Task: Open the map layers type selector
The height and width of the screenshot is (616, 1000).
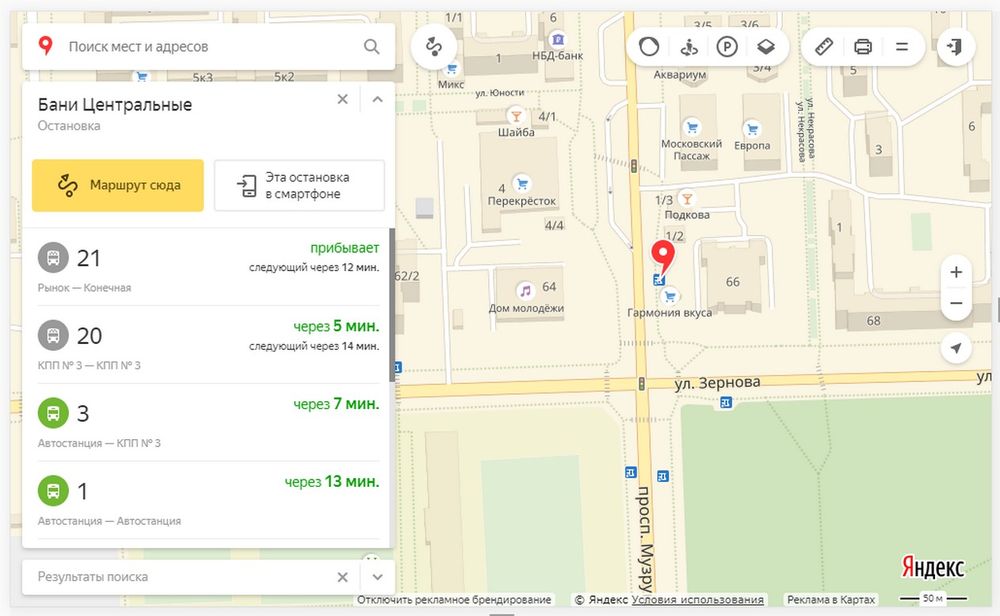Action: 765,46
